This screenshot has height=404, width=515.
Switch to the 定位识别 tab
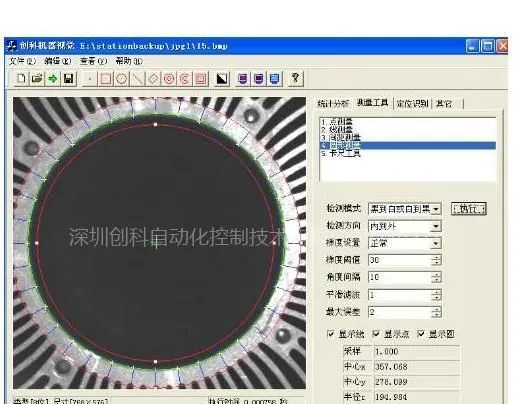[412, 104]
